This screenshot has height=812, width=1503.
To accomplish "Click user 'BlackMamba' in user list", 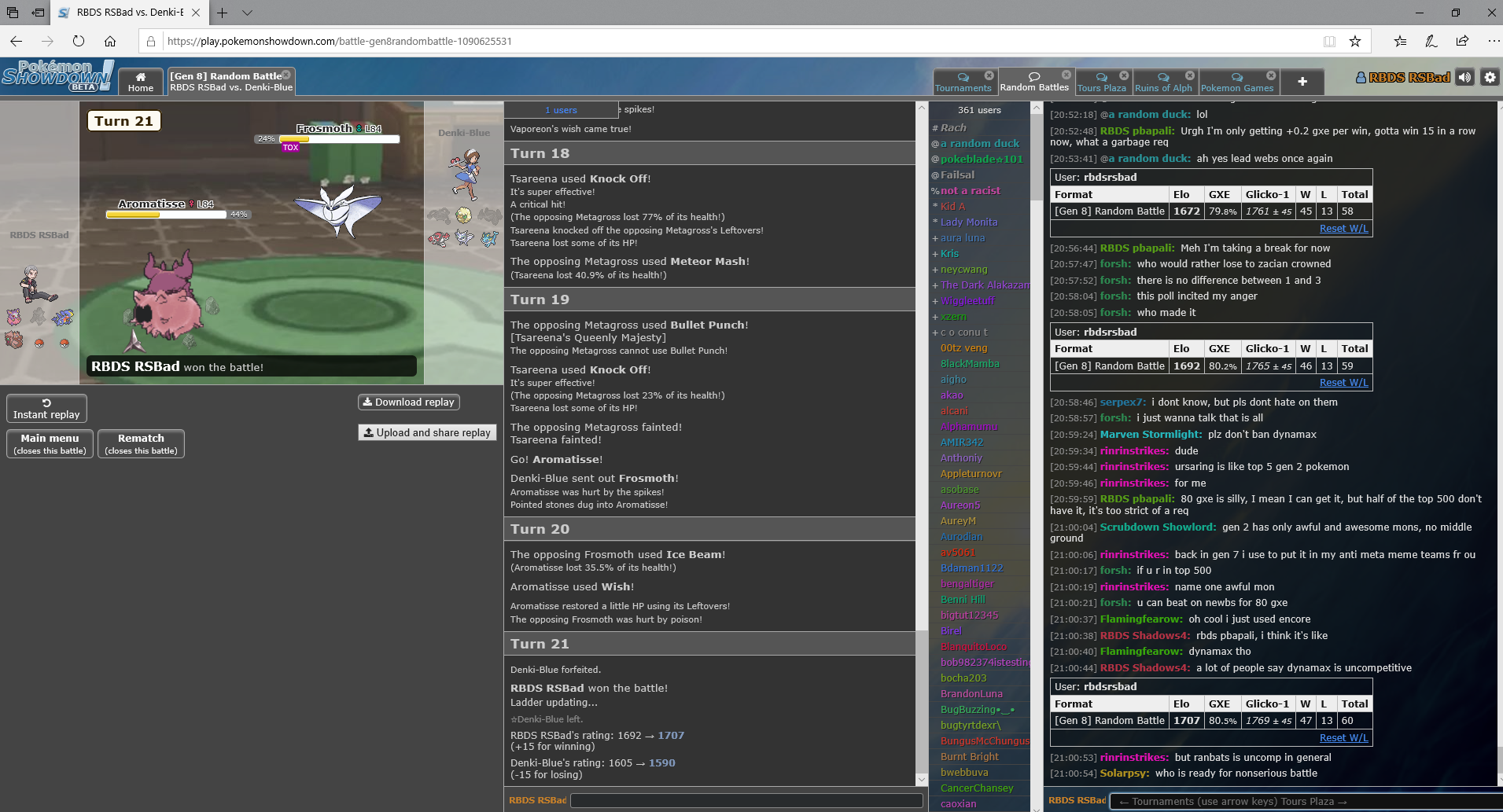I will [970, 363].
